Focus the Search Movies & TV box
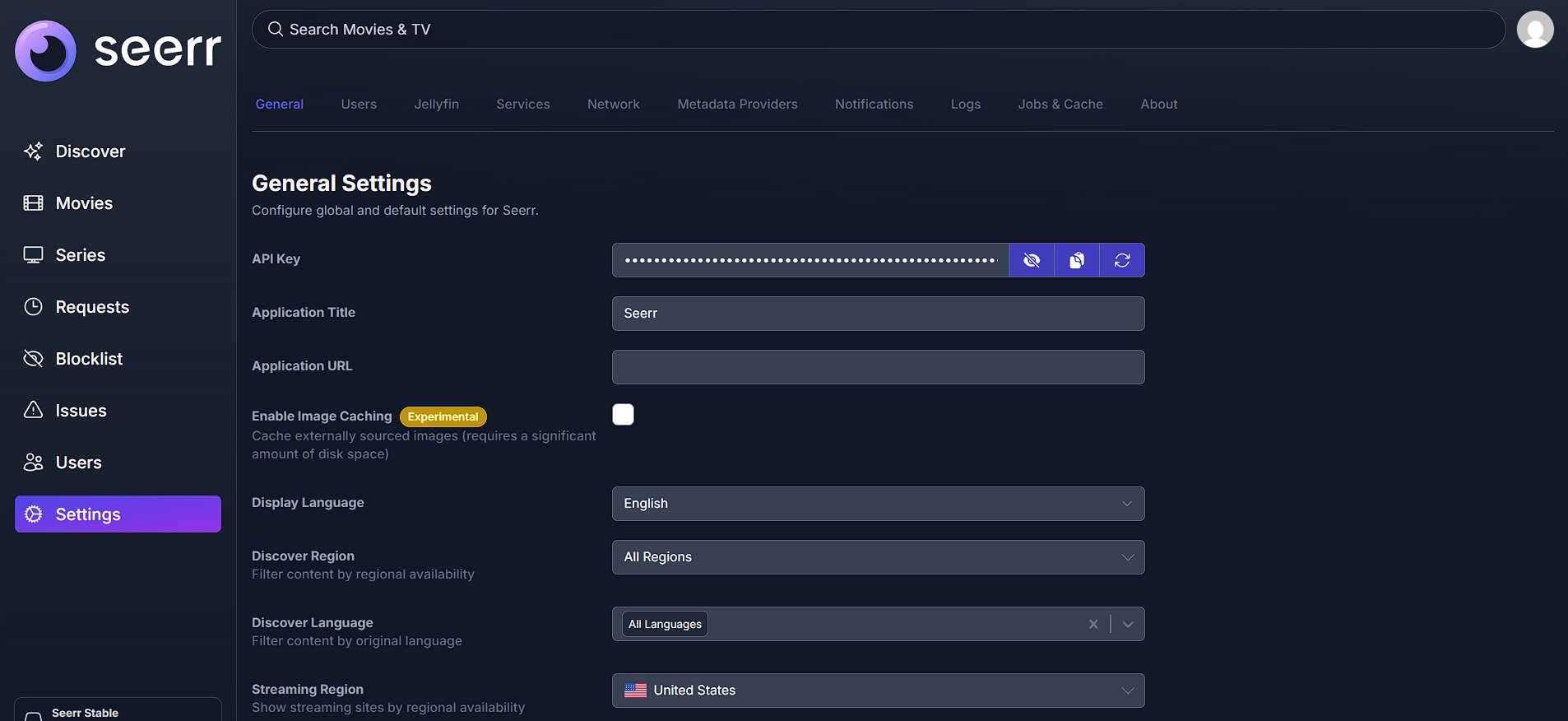Viewport: 1568px width, 721px height. click(x=878, y=30)
